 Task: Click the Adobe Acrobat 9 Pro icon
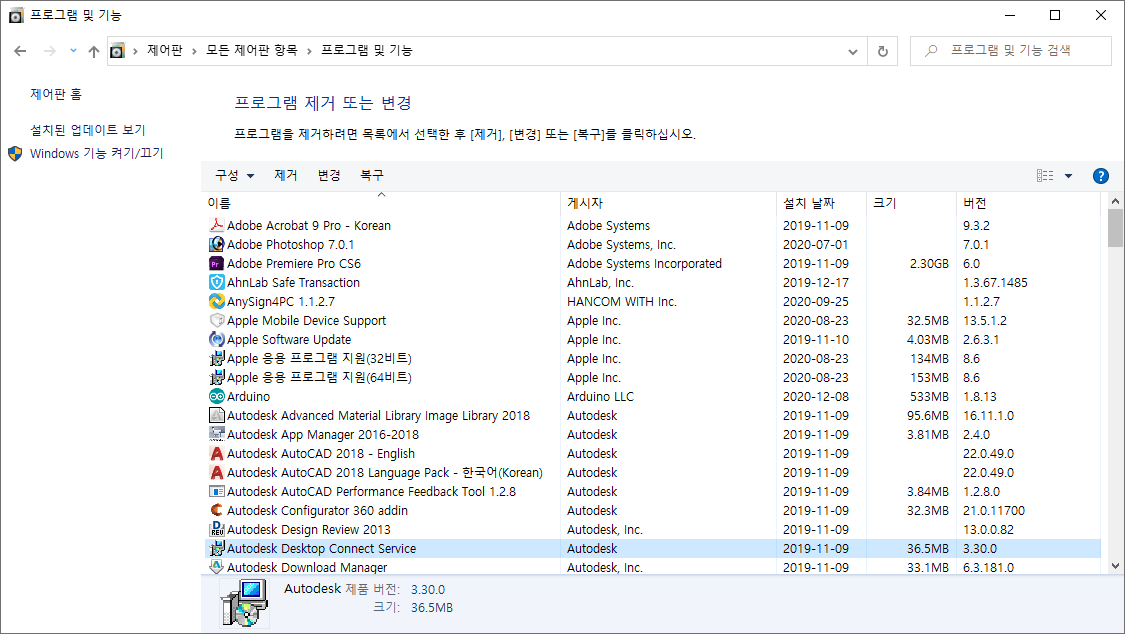(216, 225)
